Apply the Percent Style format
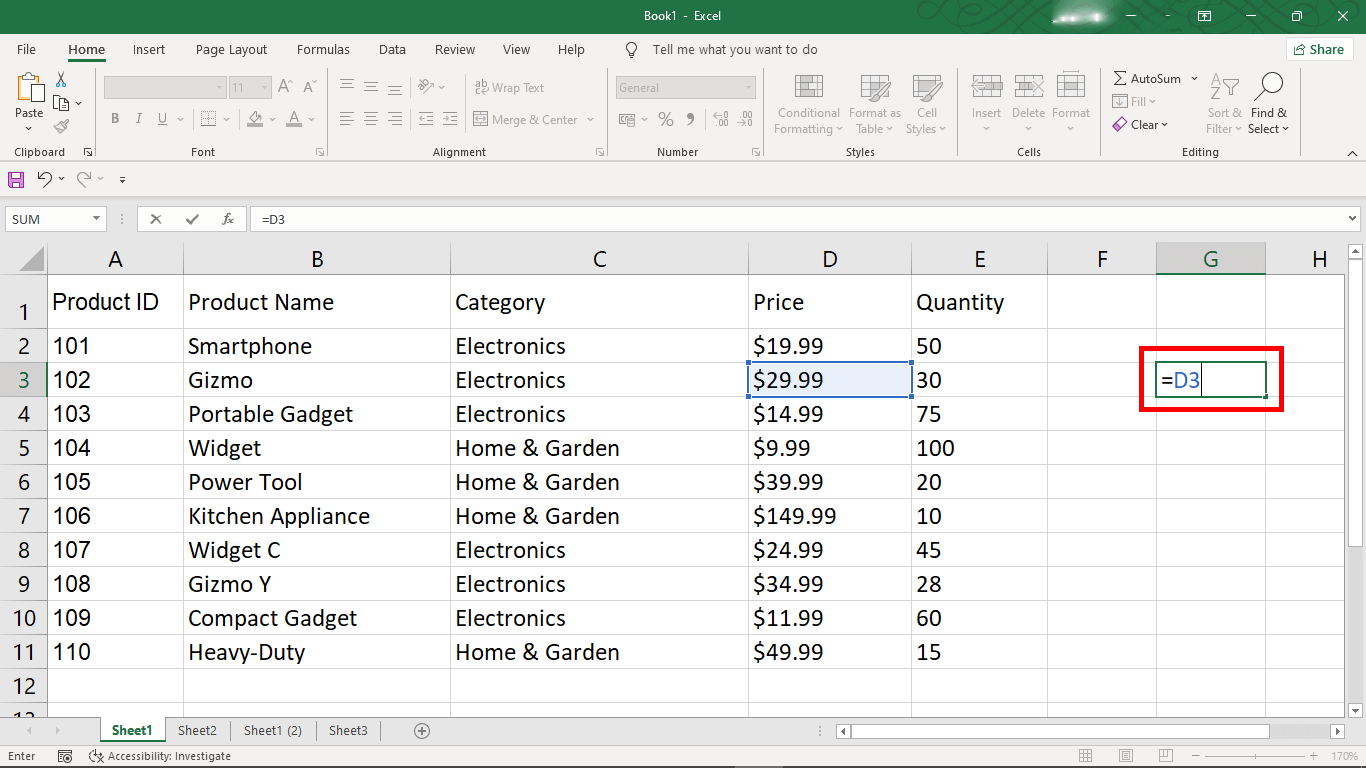This screenshot has width=1366, height=768. (x=665, y=118)
